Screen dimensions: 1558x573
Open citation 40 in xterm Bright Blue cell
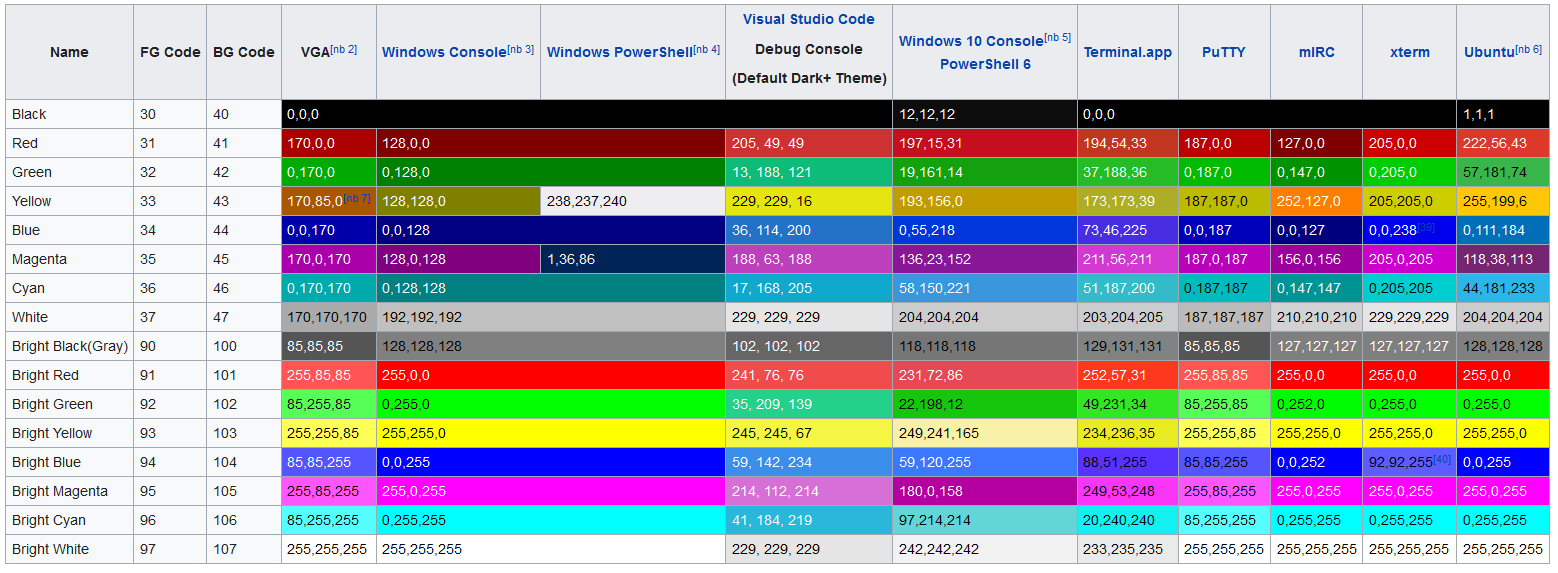pos(1442,459)
